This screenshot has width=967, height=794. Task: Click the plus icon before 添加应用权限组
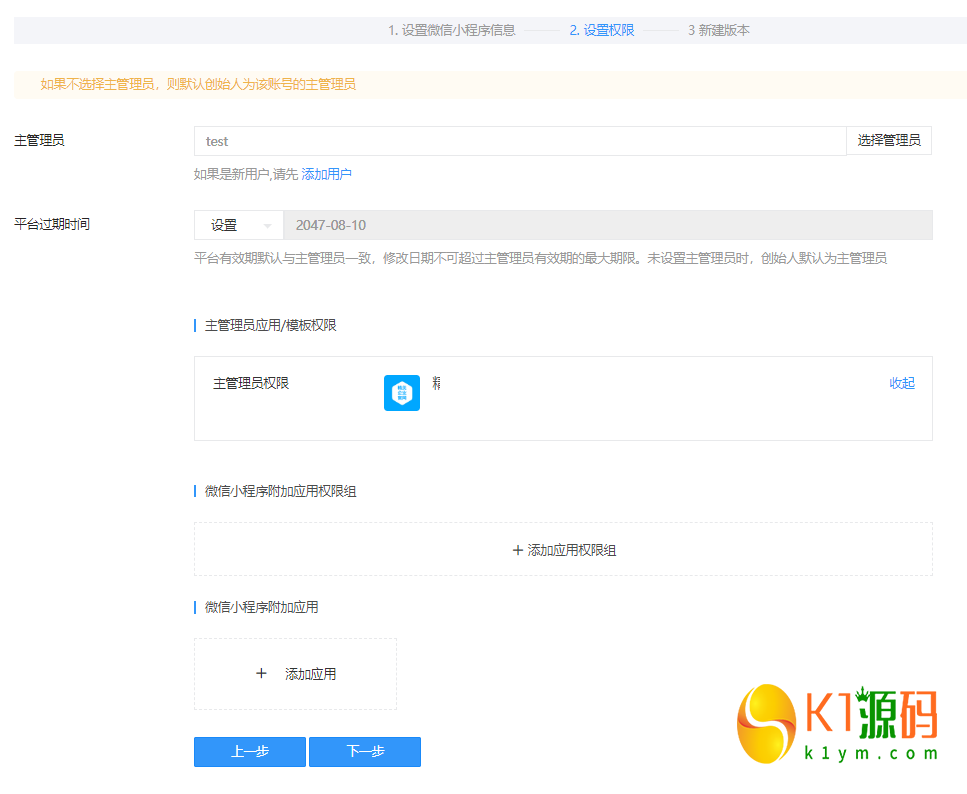click(x=518, y=550)
